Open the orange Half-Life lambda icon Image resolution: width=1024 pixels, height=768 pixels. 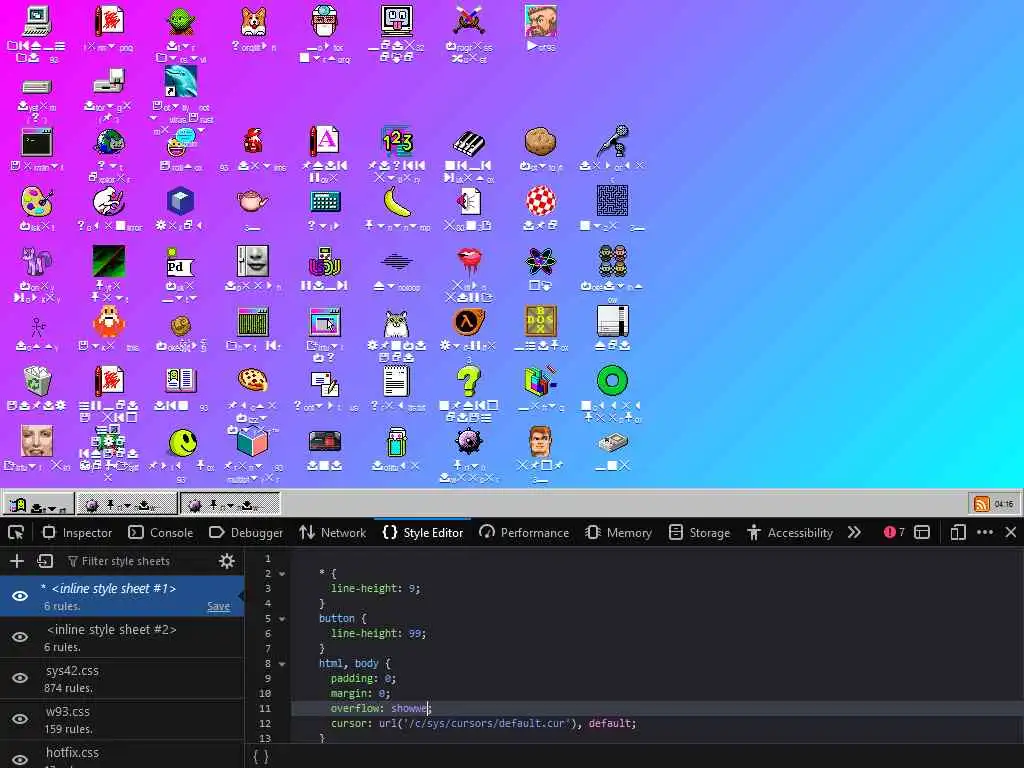[469, 321]
